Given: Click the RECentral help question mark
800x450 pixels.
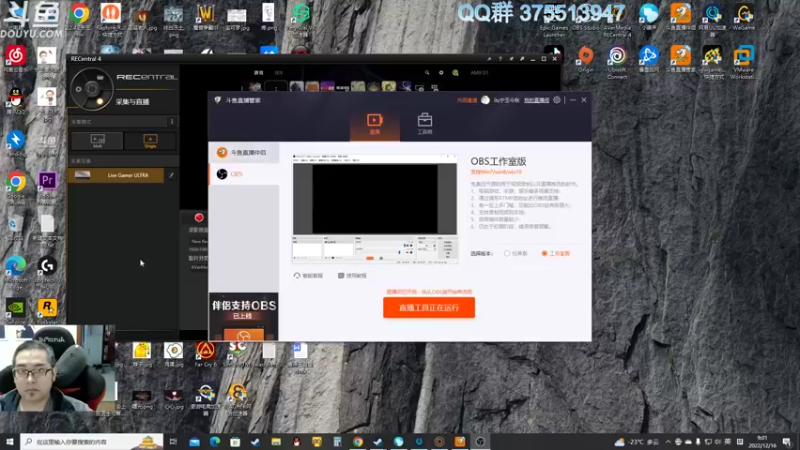Looking at the screenshot, I should pyautogui.click(x=500, y=59).
